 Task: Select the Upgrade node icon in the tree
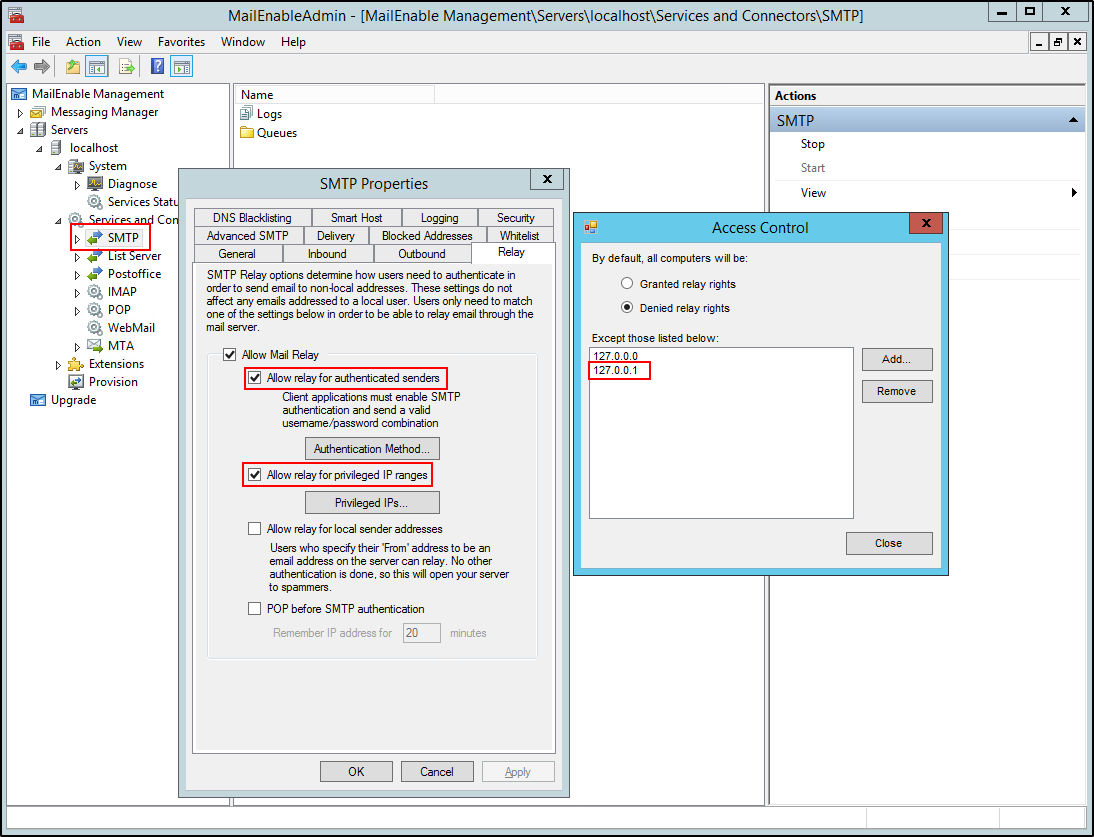click(38, 400)
